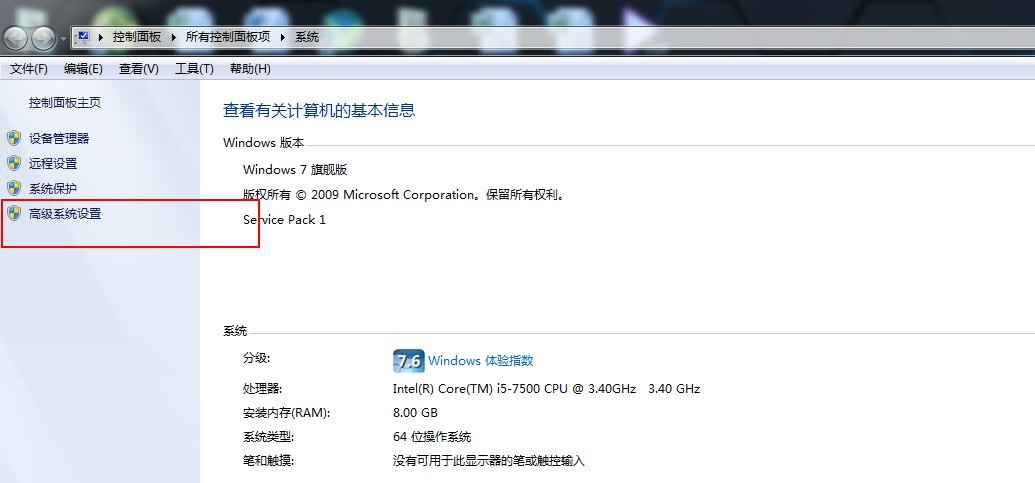1035x483 pixels.
Task: Click the Forward navigation arrow button
Action: point(44,38)
